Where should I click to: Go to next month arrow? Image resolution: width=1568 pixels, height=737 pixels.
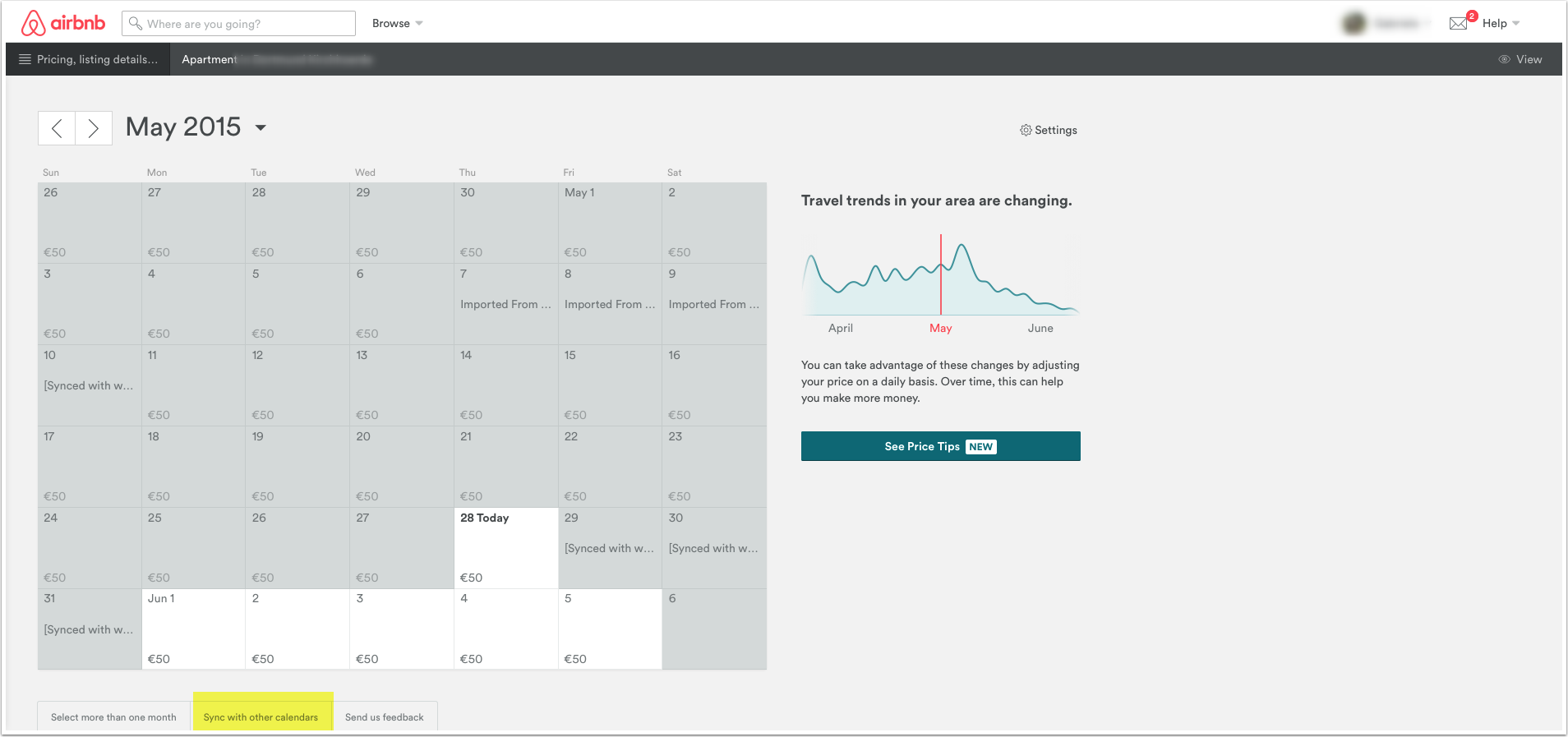[x=94, y=128]
